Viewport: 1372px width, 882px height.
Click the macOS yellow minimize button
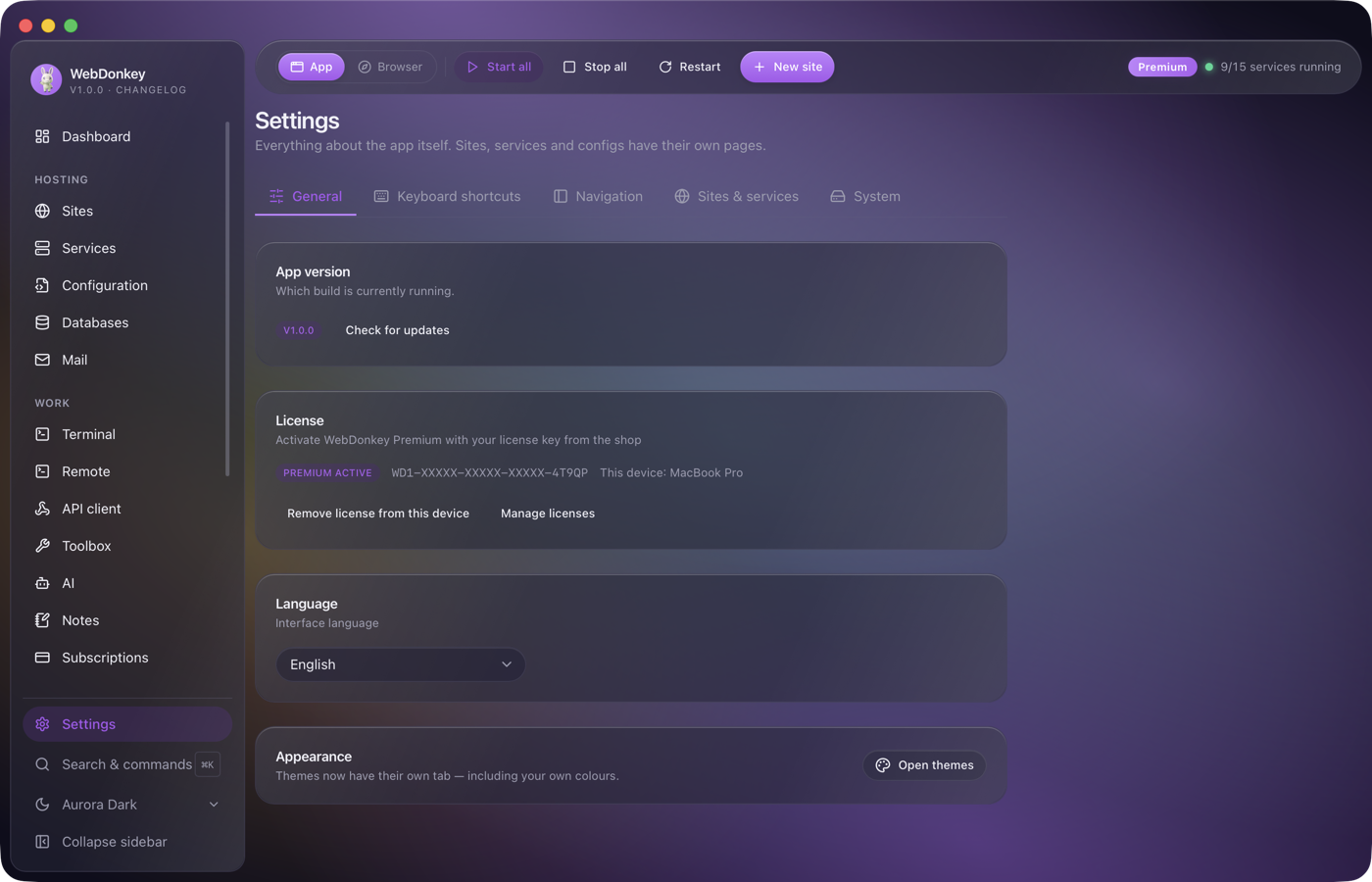pos(48,25)
